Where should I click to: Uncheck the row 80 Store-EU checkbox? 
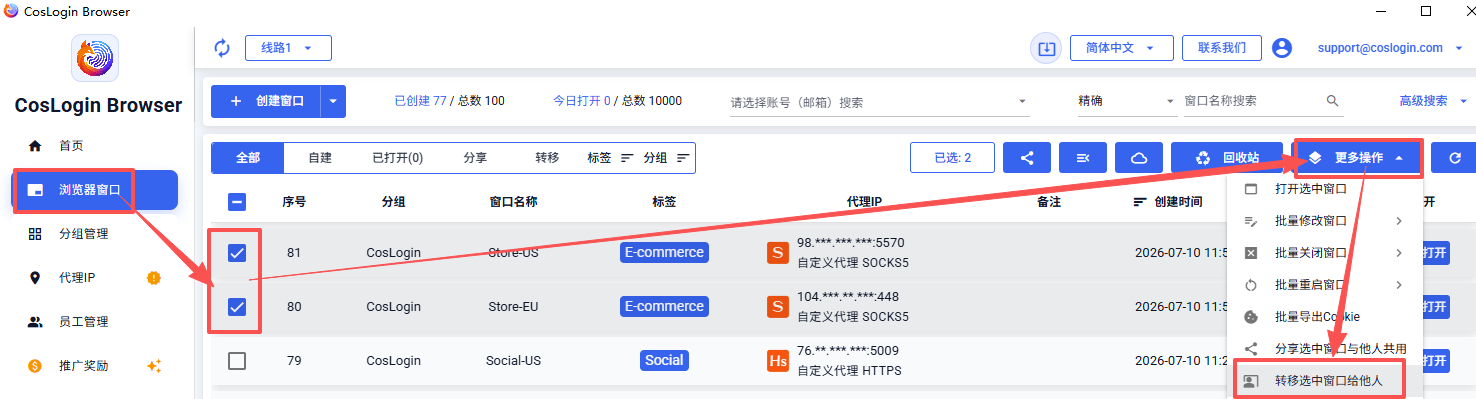[x=237, y=307]
